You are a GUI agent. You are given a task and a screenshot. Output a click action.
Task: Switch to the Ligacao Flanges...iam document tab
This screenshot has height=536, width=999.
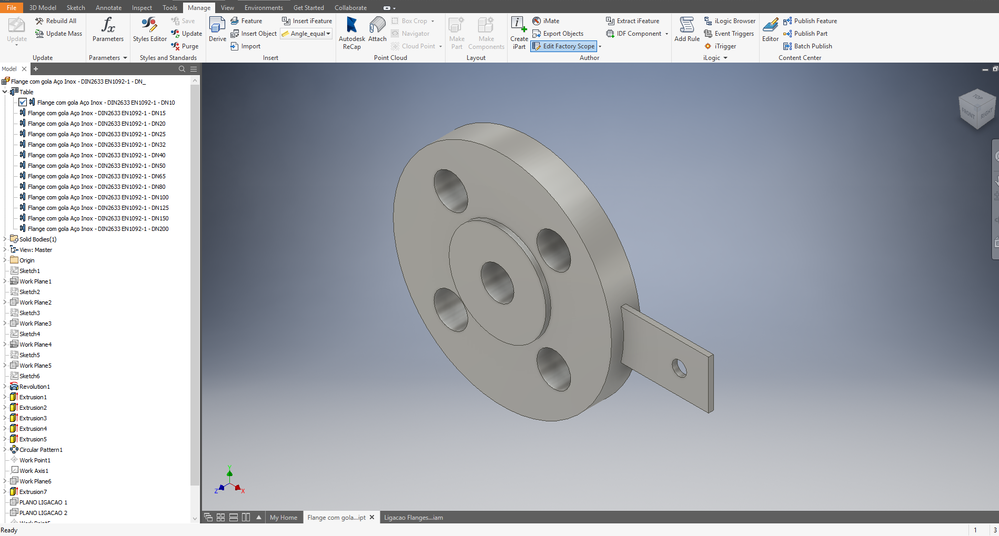click(413, 518)
